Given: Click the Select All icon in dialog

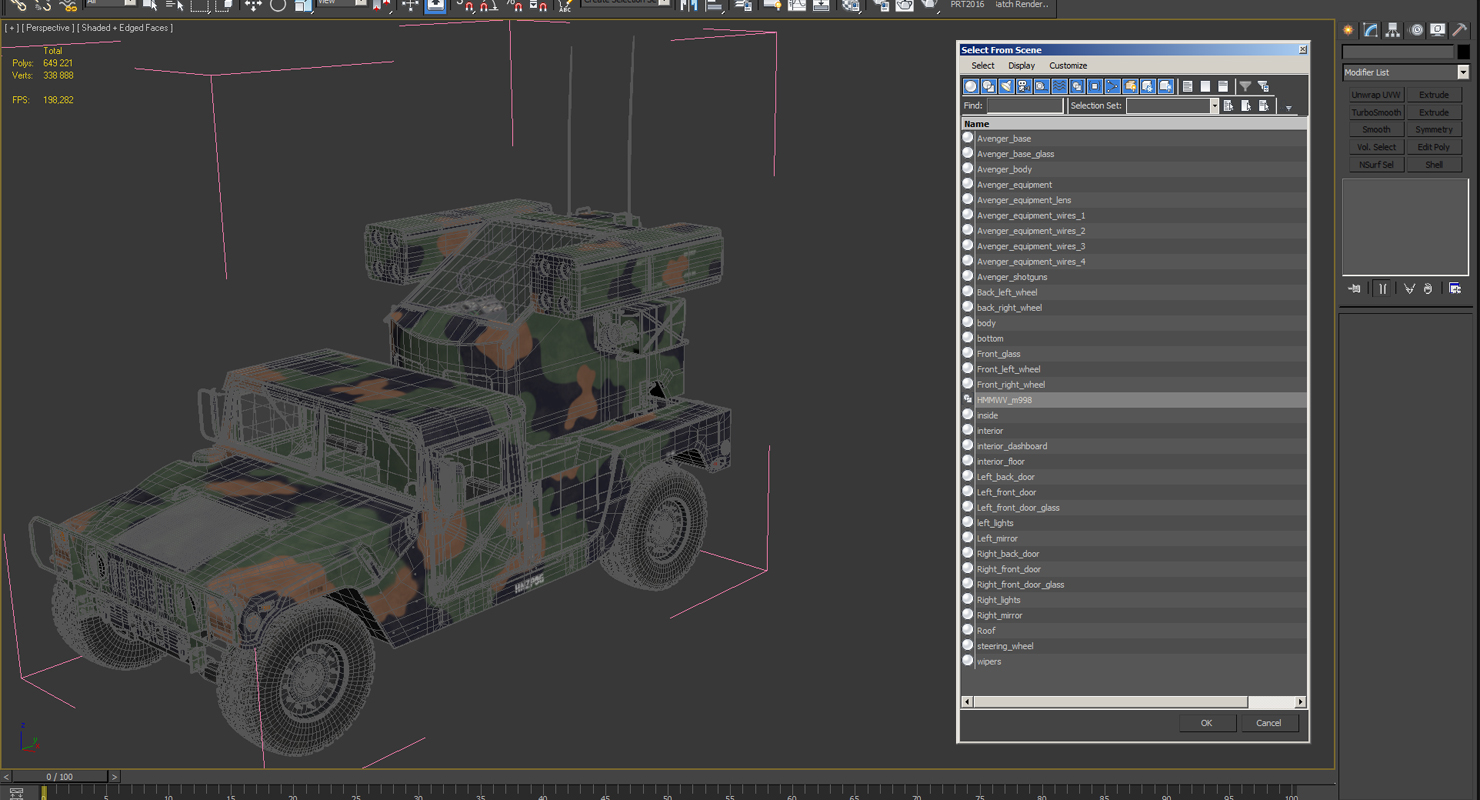Looking at the screenshot, I should (x=1187, y=87).
